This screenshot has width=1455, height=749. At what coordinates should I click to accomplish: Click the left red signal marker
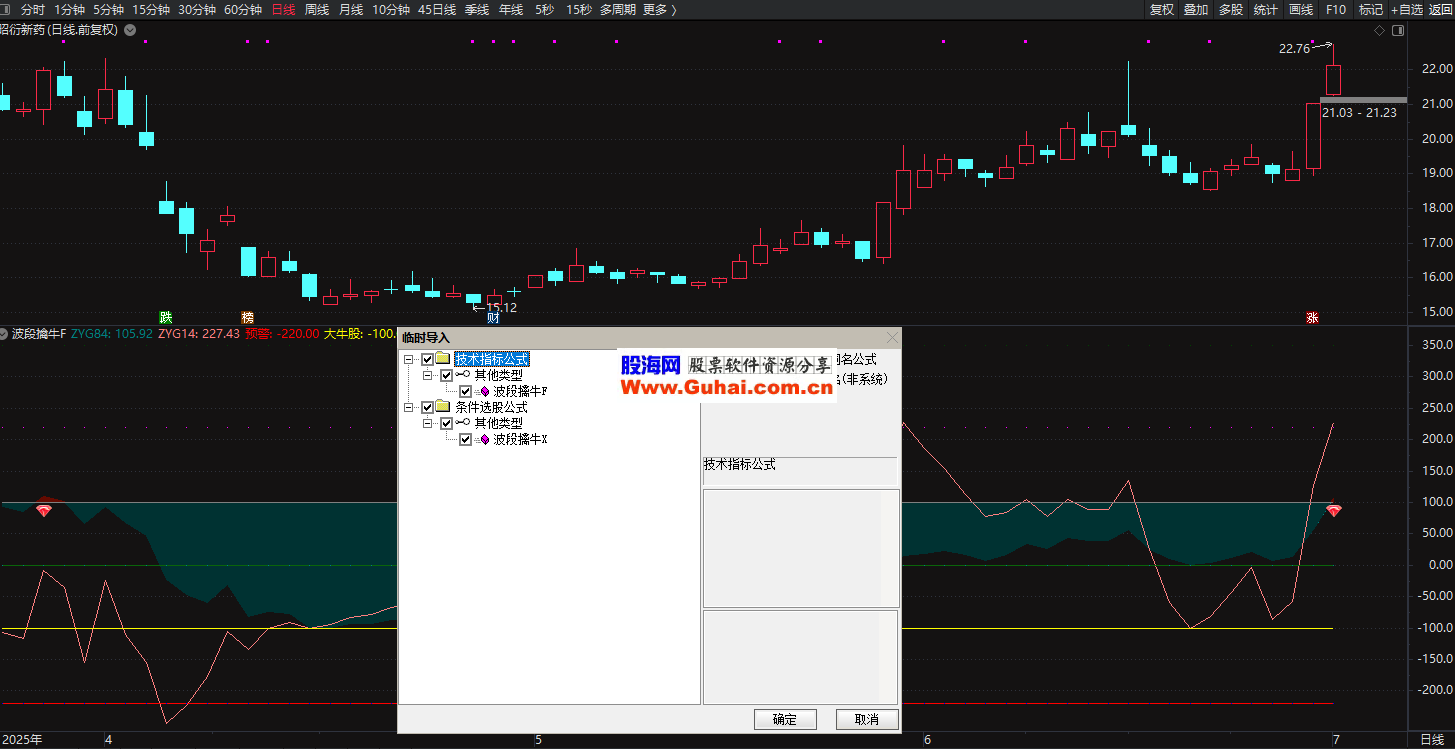[43, 510]
